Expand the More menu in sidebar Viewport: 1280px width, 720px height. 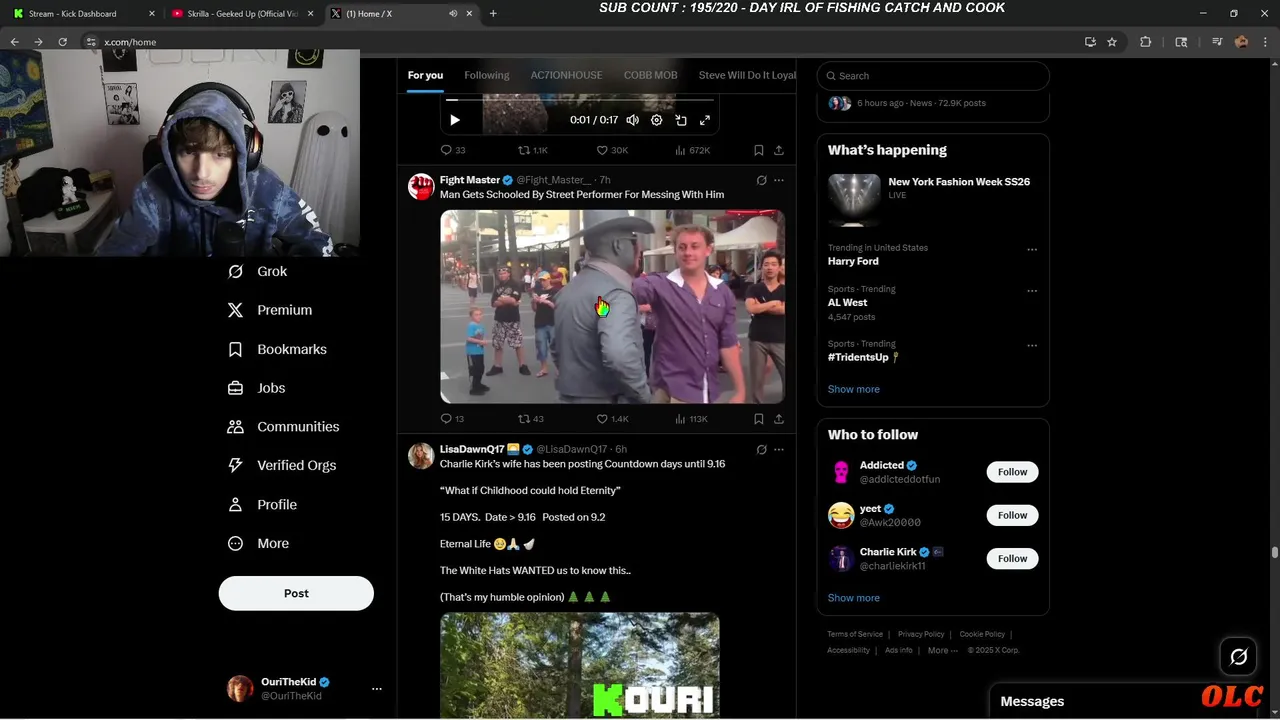[x=258, y=543]
